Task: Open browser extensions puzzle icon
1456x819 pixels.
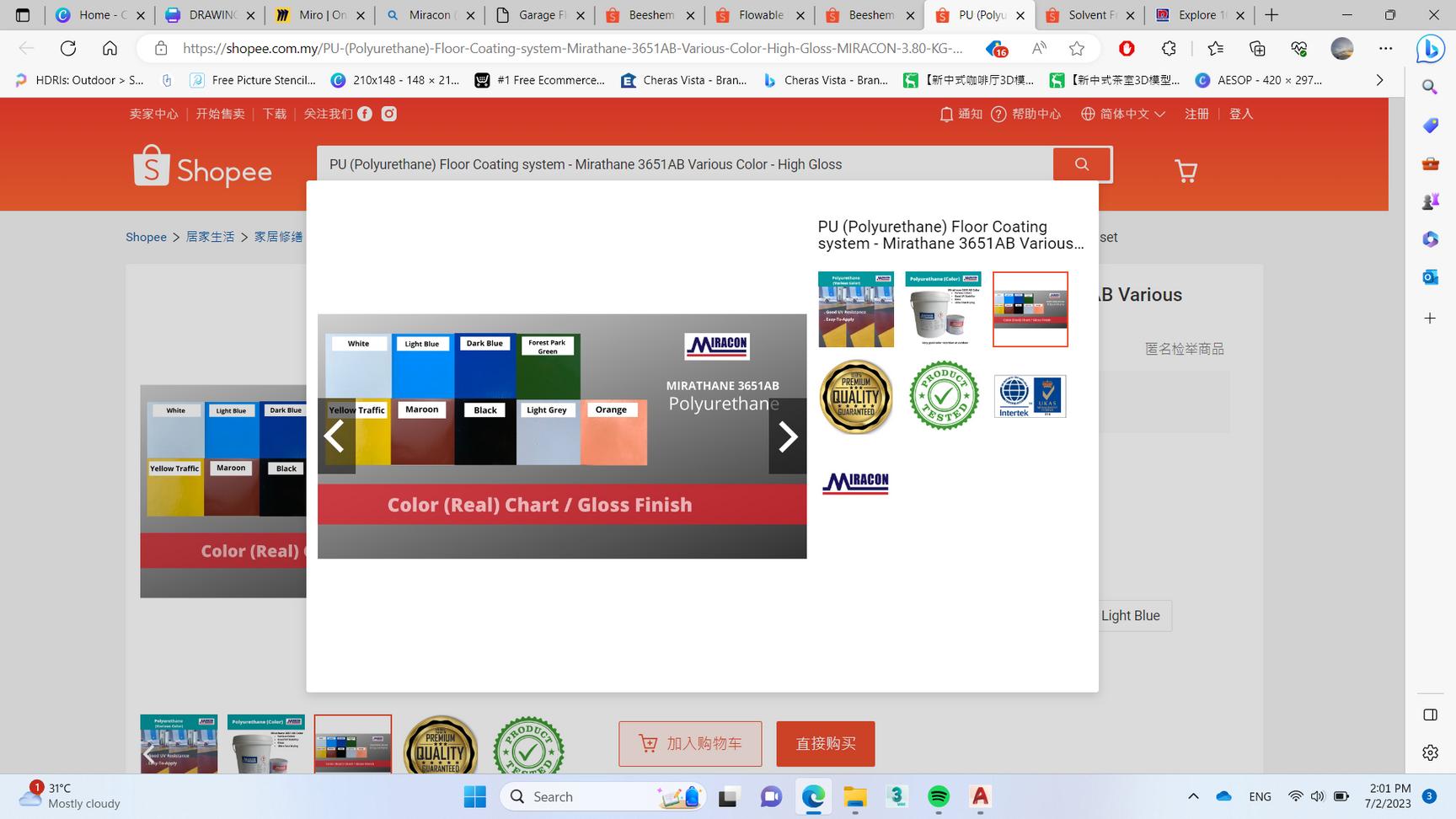Action: click(x=1169, y=48)
